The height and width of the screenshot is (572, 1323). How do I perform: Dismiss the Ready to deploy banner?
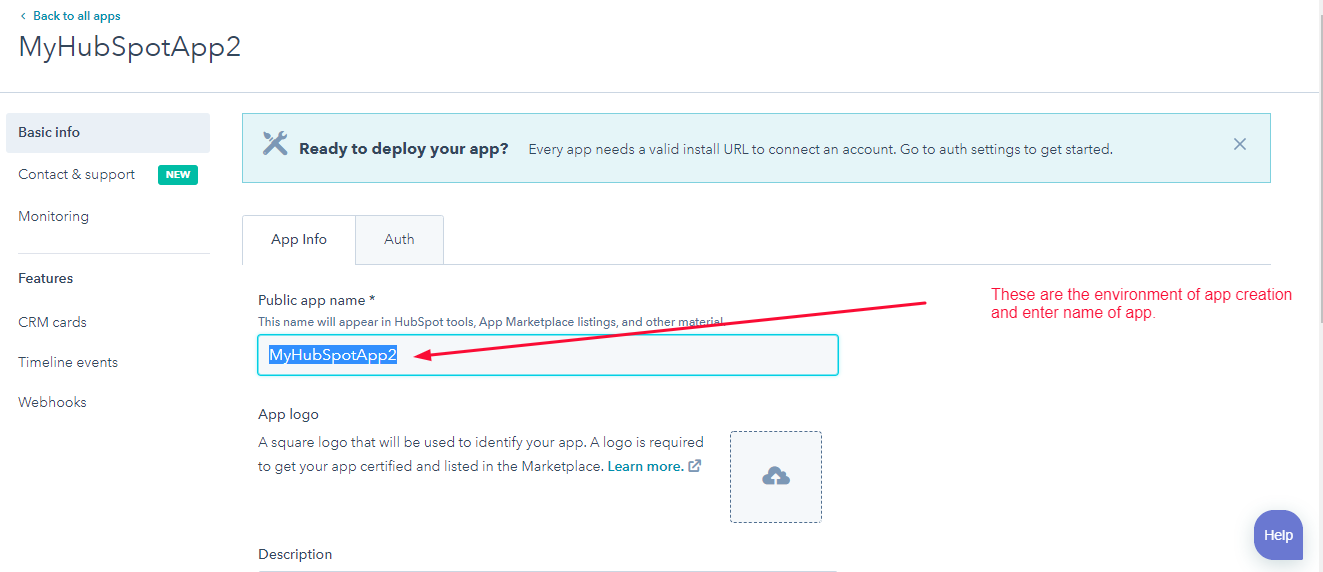coord(1240,144)
